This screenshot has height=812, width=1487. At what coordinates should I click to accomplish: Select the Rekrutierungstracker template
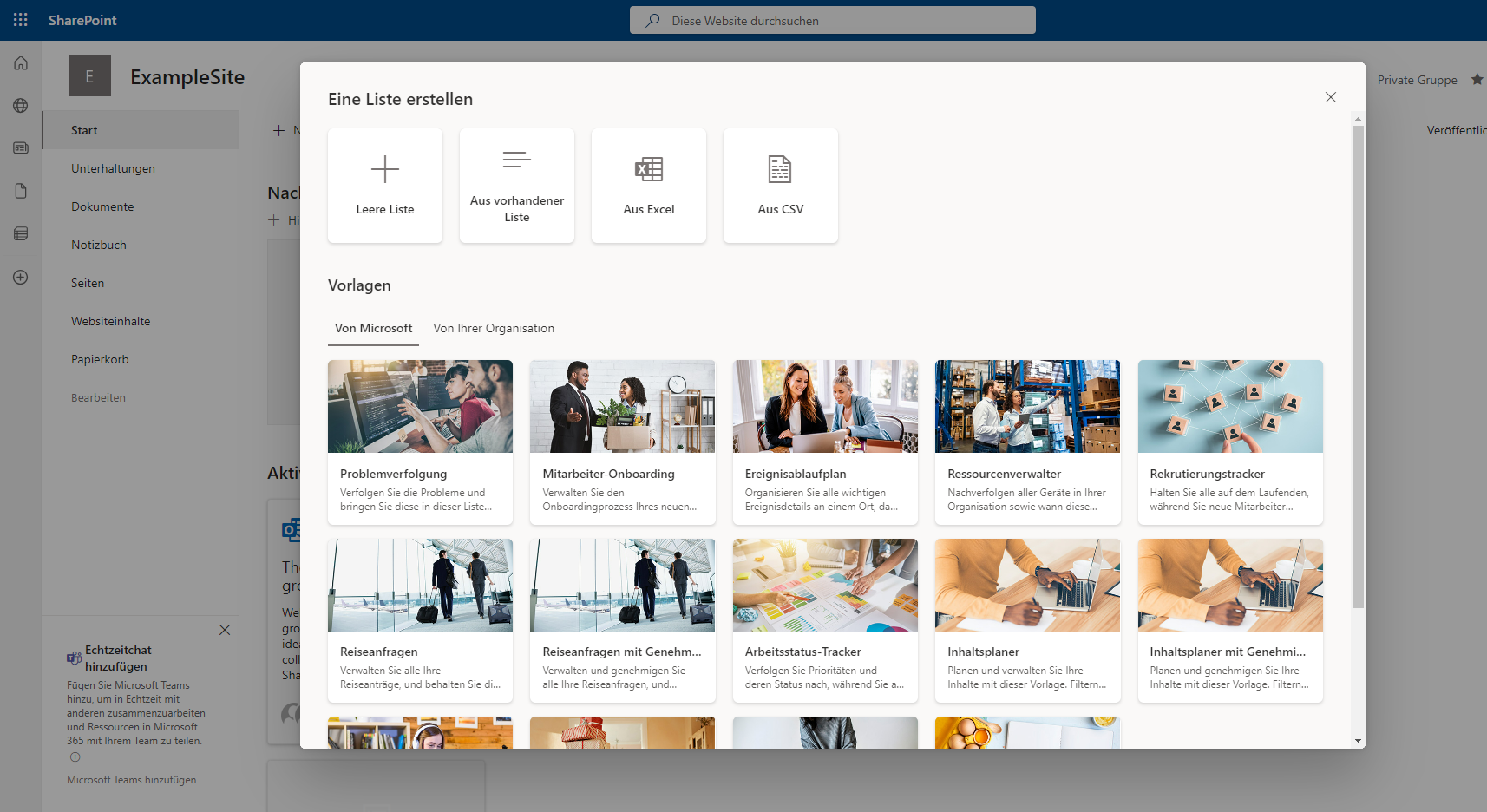1230,442
